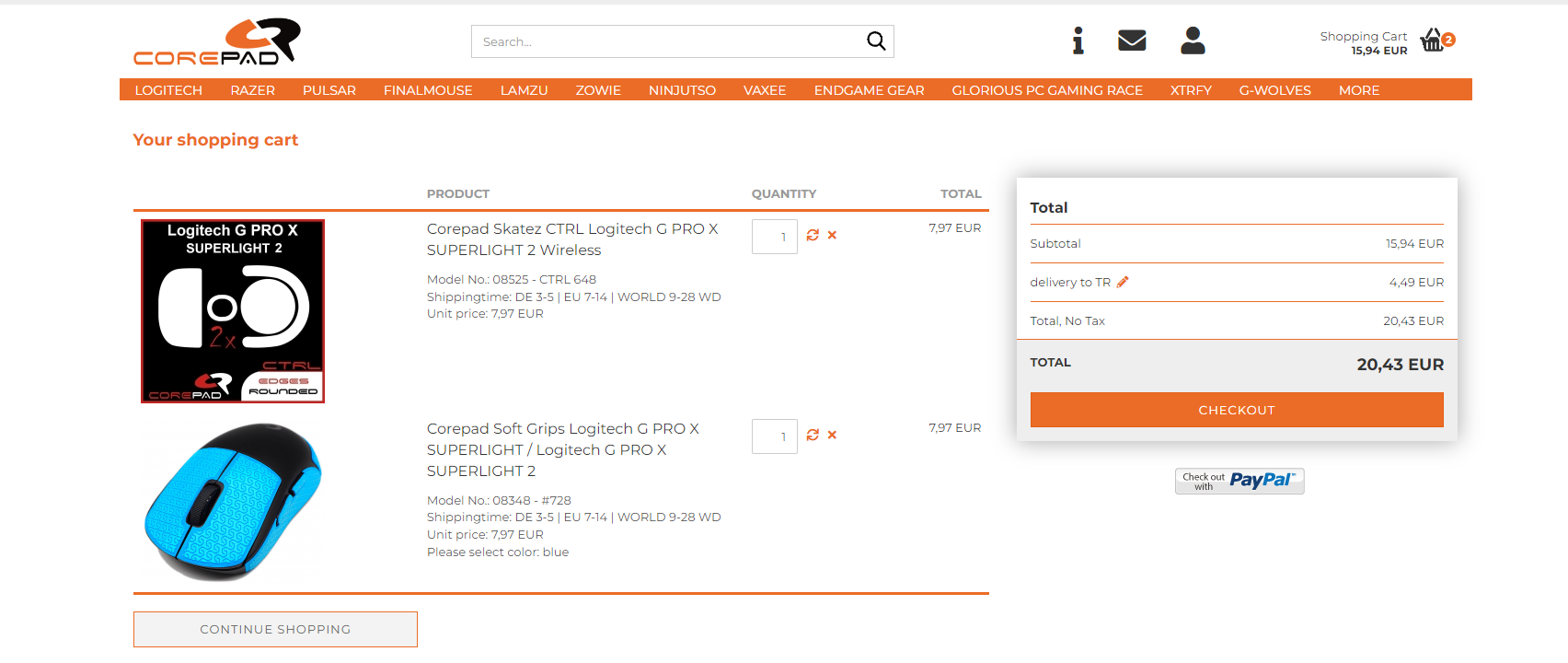Screen dimensions: 1568x663
Task: Click the Subtotal '15,94 EUR' value
Action: point(1415,244)
